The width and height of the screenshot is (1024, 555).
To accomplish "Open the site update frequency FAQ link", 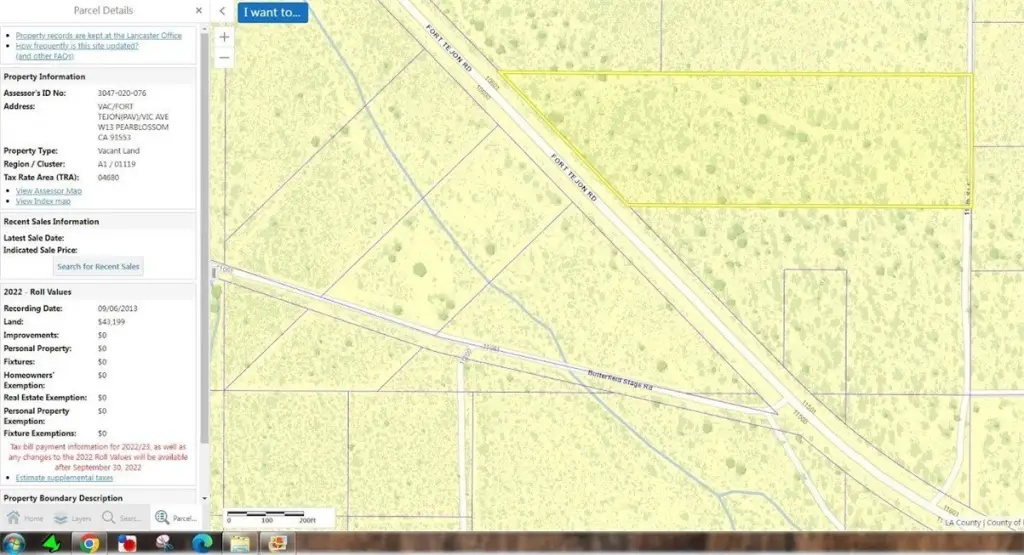I will [77, 45].
